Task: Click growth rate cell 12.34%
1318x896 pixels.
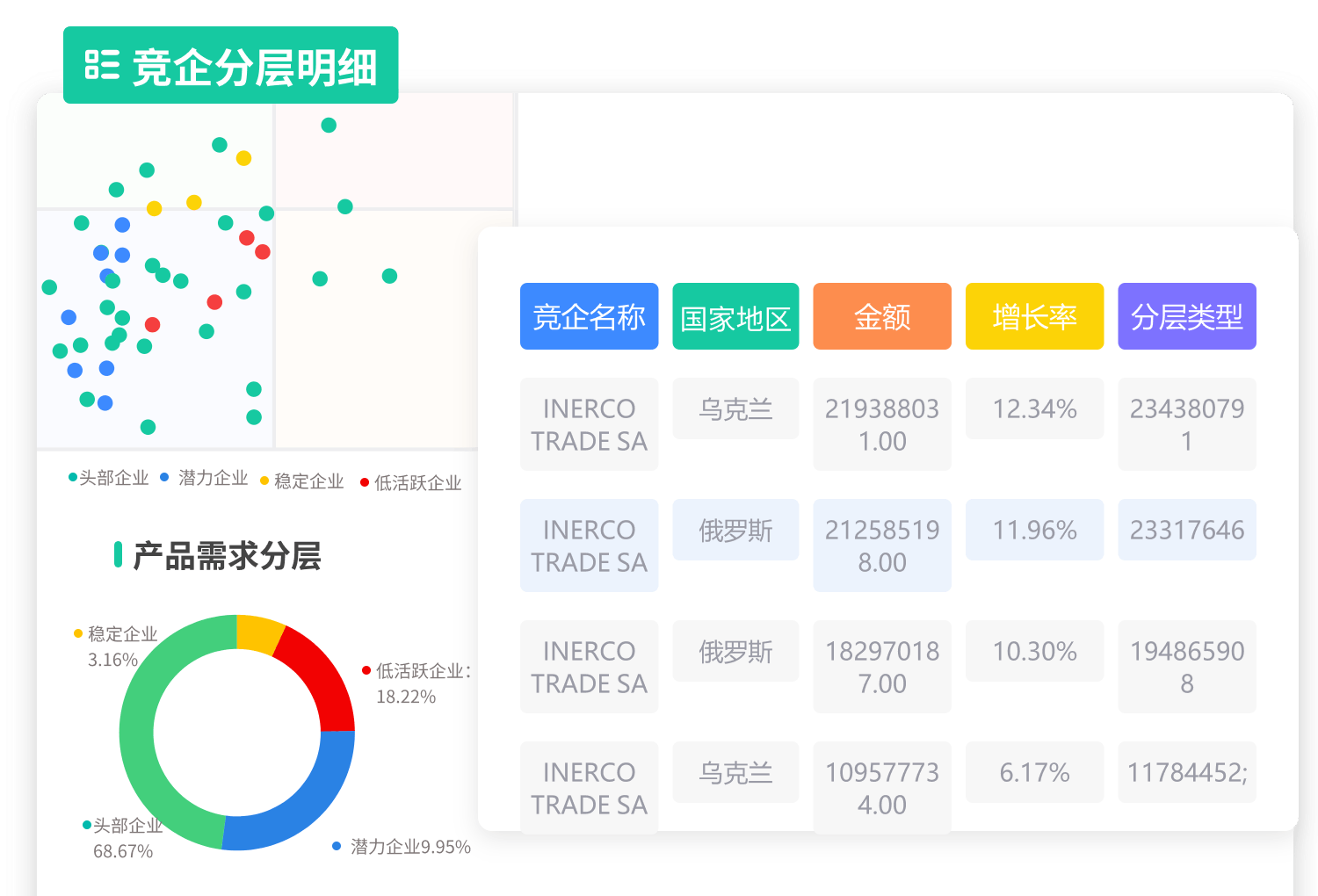Action: 1034,408
